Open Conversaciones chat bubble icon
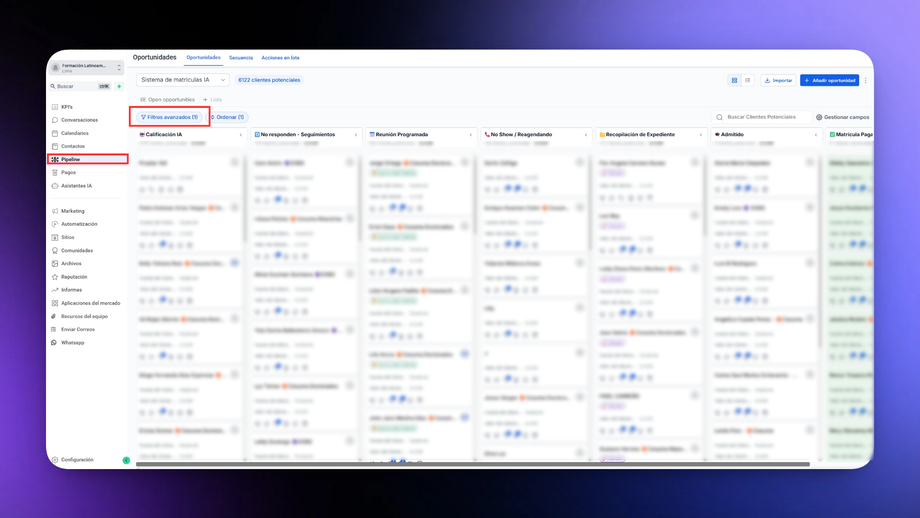 click(55, 120)
